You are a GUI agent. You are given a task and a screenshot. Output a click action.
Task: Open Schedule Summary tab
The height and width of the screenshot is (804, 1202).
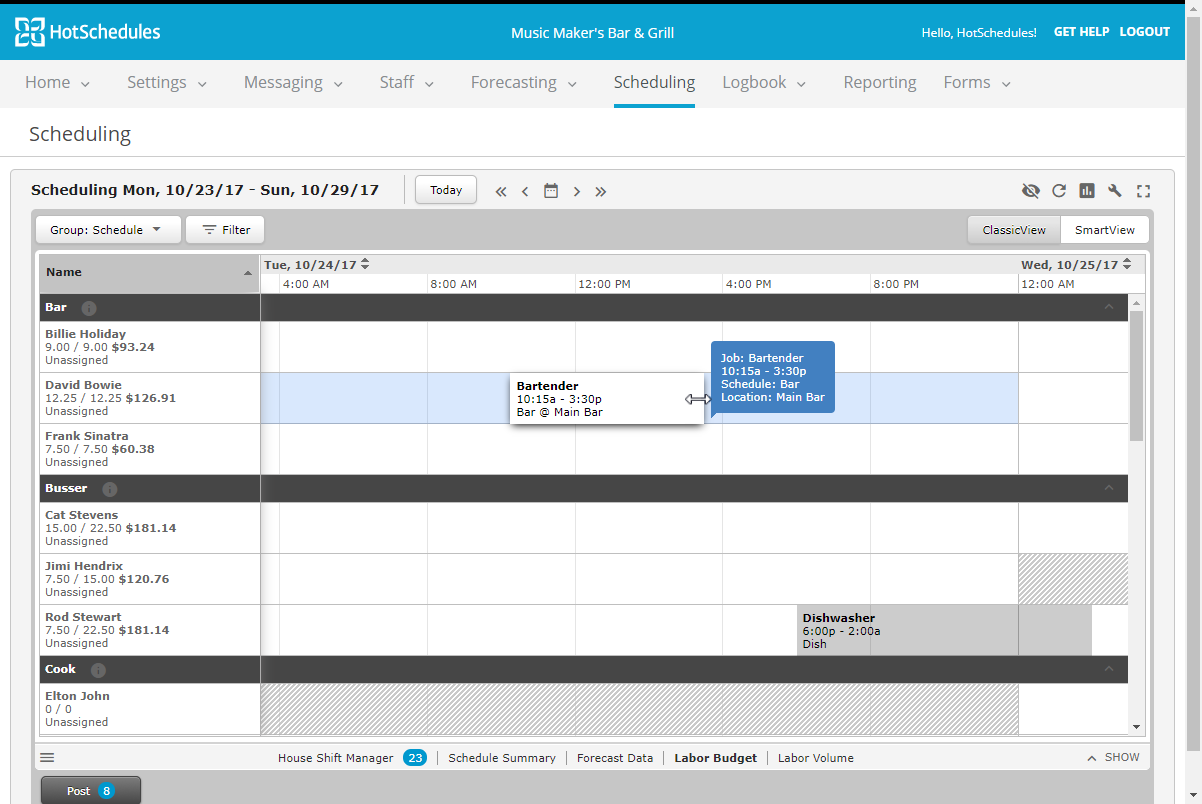[502, 758]
